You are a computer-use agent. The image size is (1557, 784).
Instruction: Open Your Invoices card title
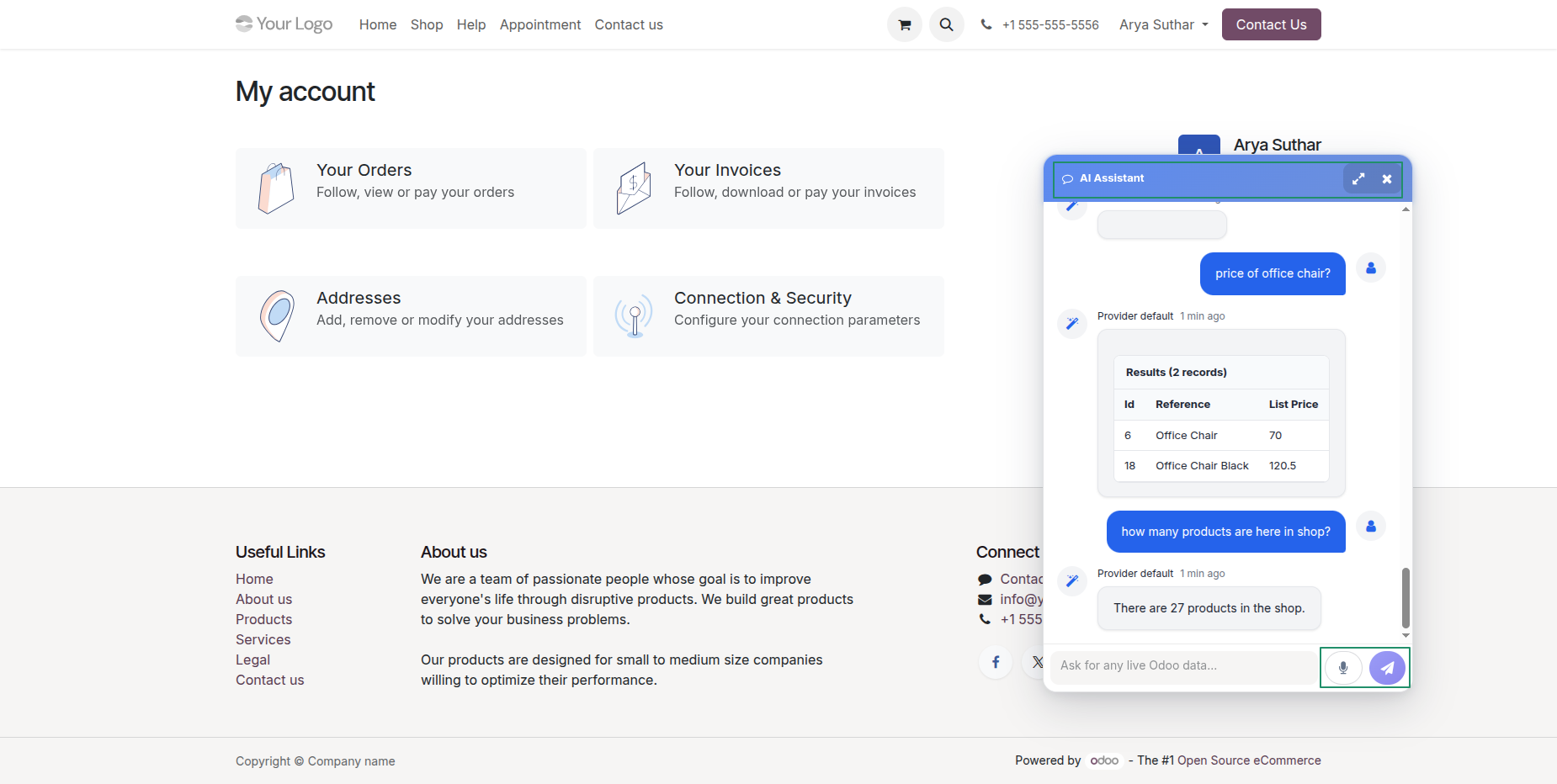coord(727,170)
